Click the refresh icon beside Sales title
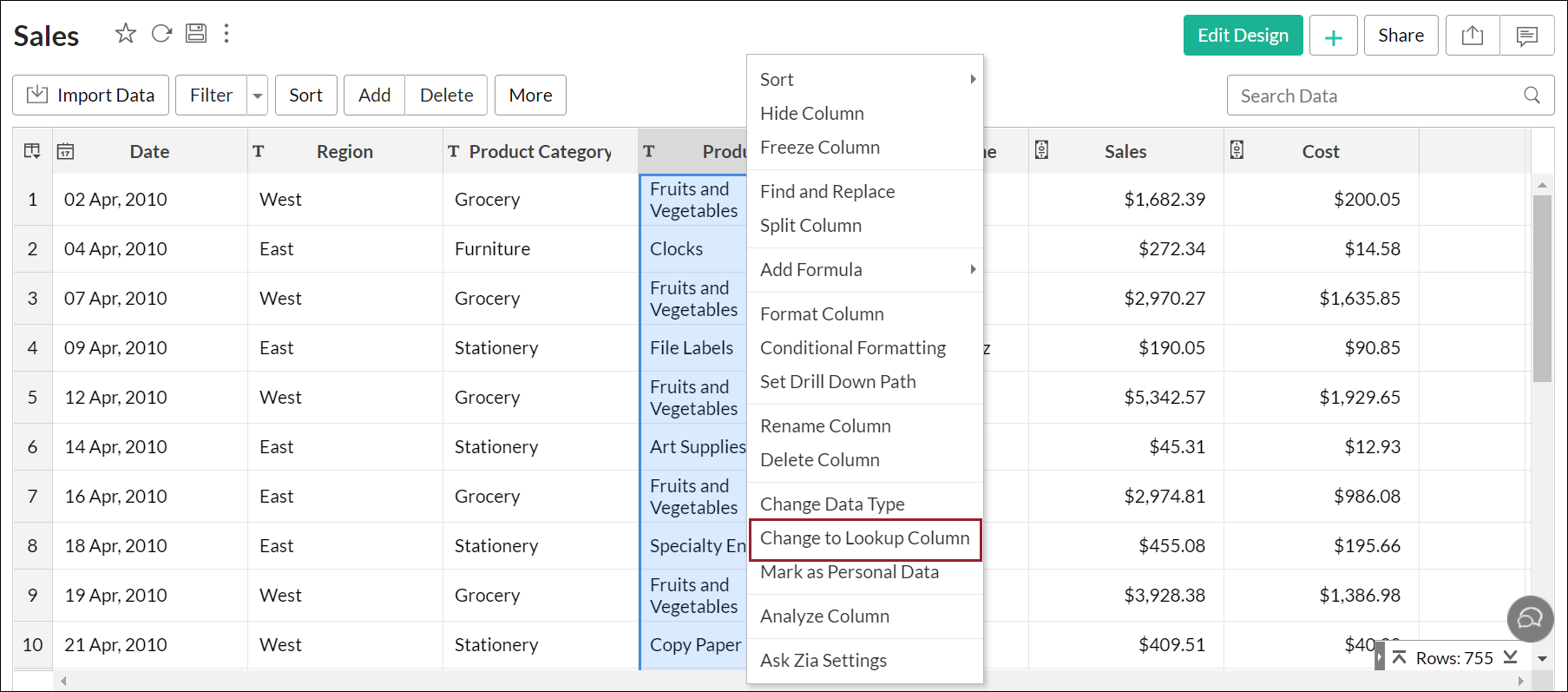Image resolution: width=1568 pixels, height=692 pixels. click(161, 34)
